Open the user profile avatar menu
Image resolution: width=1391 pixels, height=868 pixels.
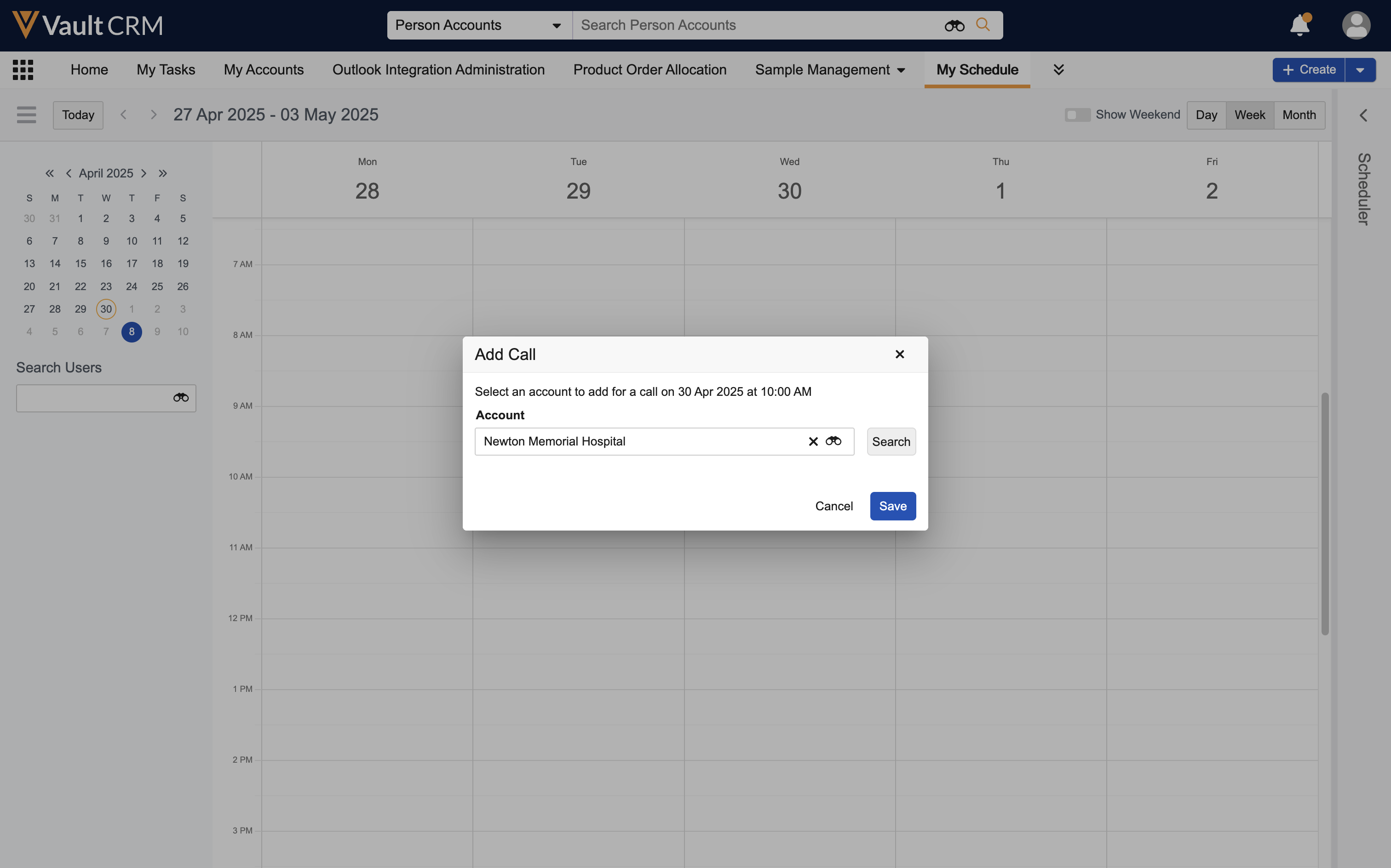coord(1356,25)
